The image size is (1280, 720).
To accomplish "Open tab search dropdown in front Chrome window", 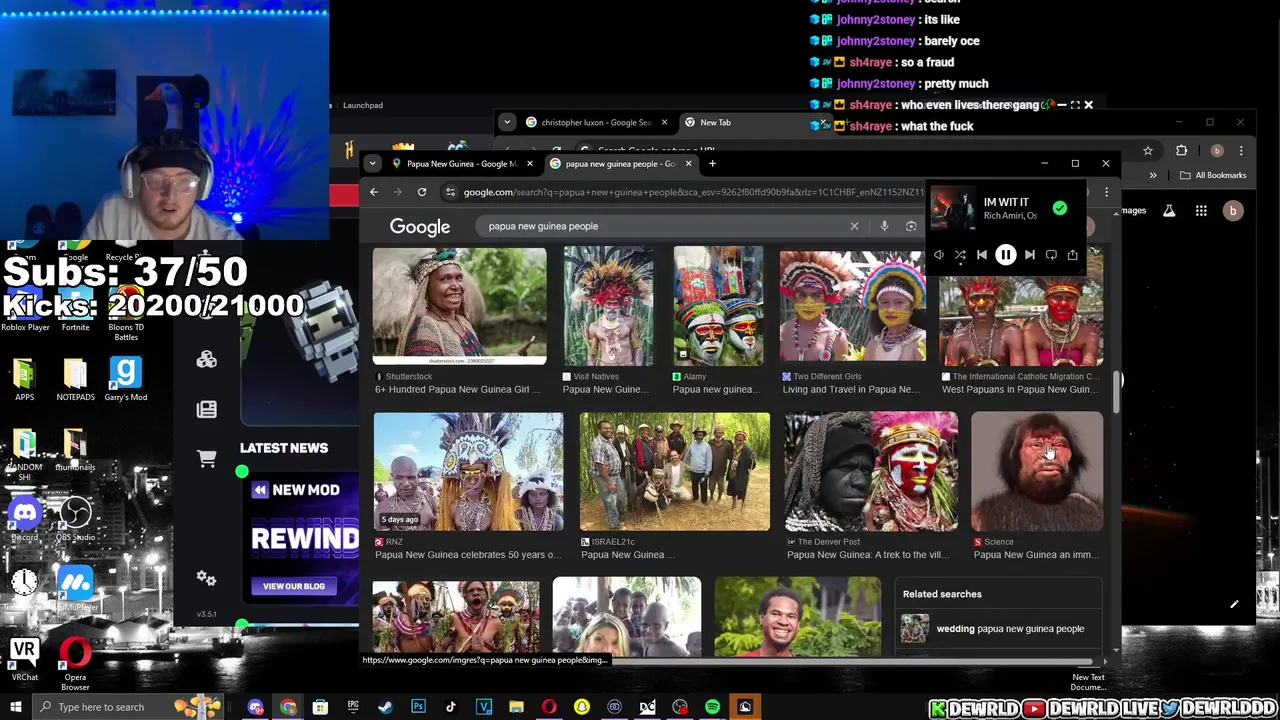I will click(x=372, y=163).
